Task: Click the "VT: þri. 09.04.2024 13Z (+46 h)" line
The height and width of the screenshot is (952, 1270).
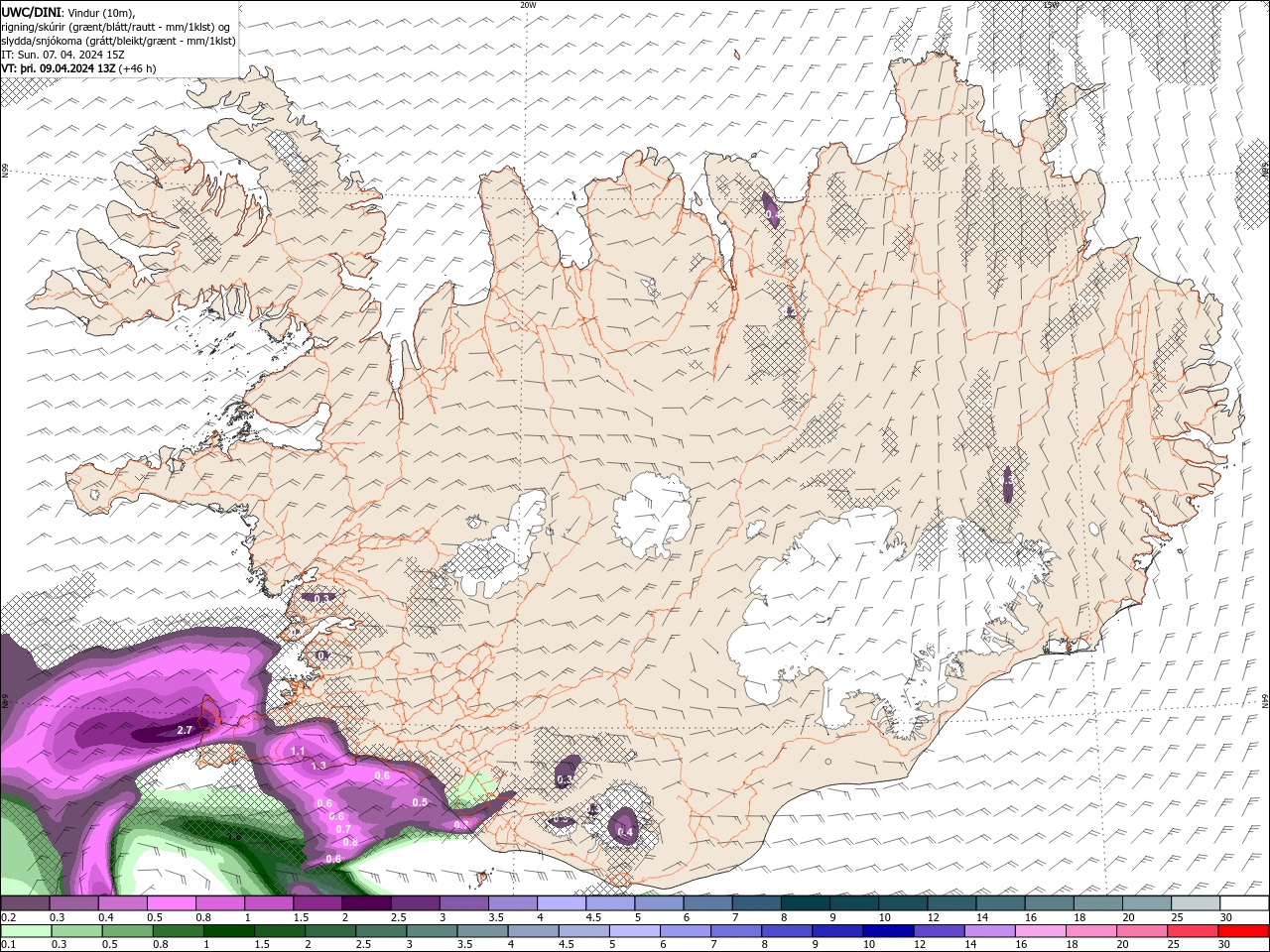Action: pos(78,68)
